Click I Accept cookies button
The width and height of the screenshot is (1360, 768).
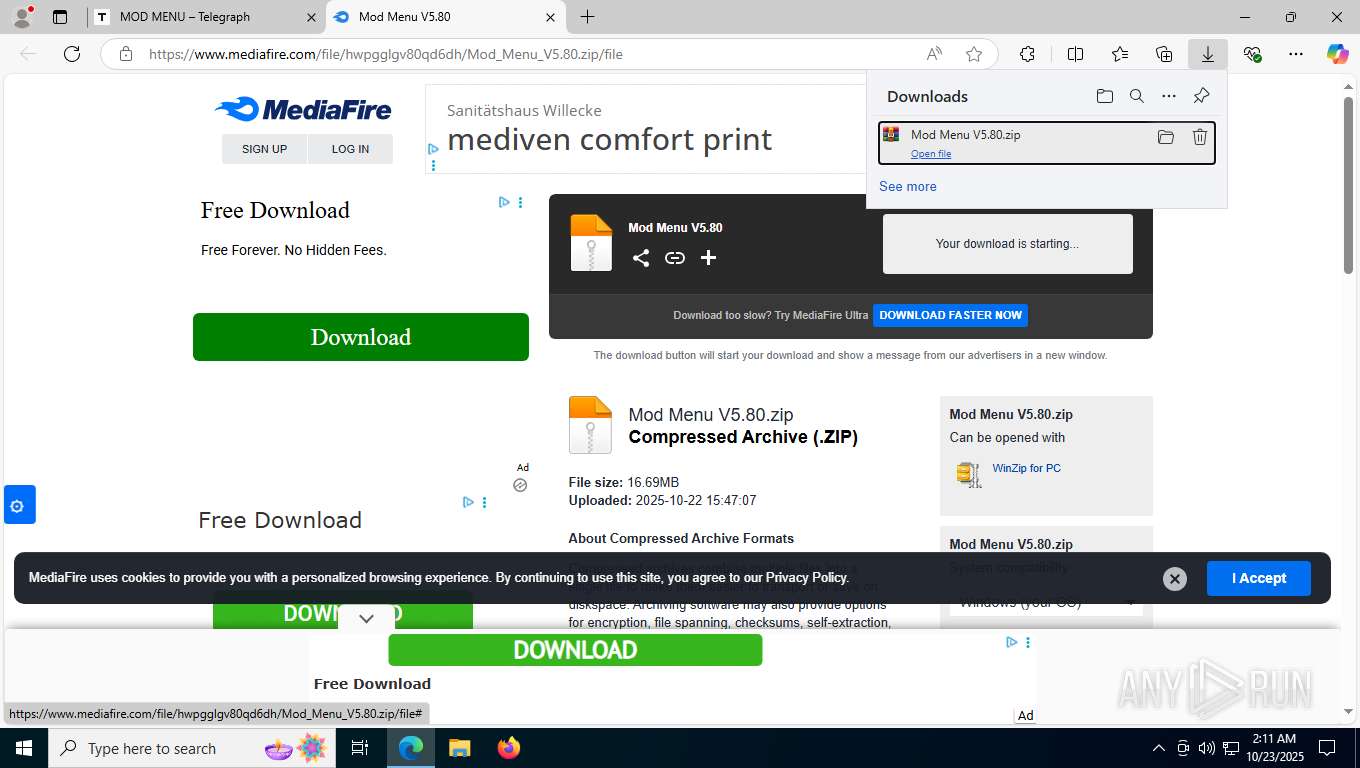[x=1259, y=578]
